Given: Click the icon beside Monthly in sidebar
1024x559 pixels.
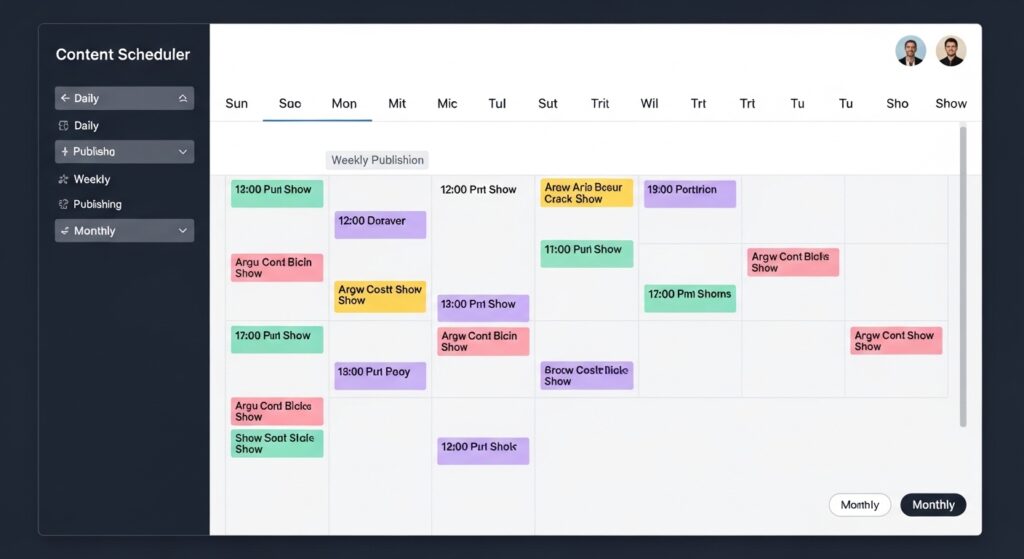Looking at the screenshot, I should point(65,231).
